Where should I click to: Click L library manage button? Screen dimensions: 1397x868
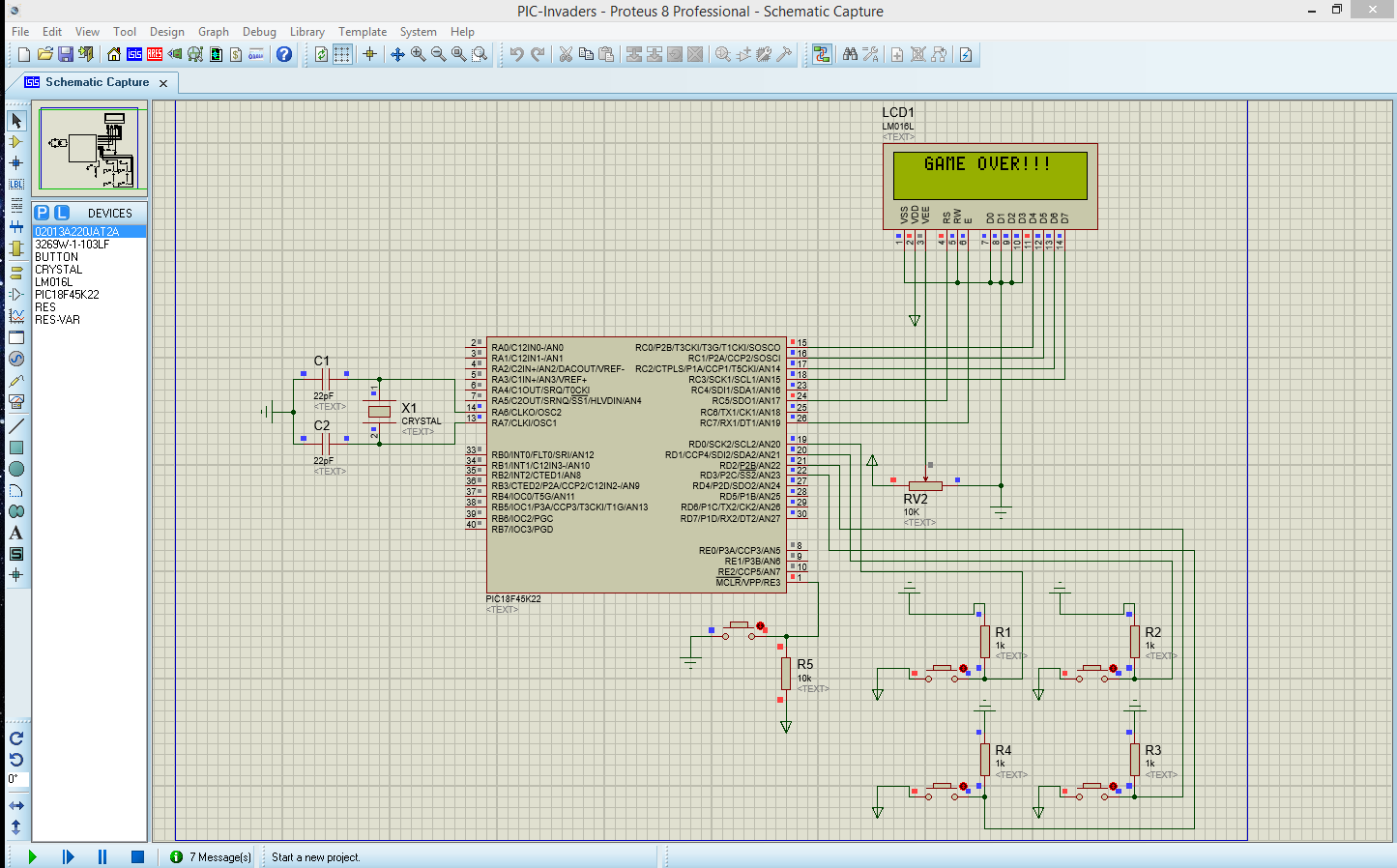[x=62, y=213]
